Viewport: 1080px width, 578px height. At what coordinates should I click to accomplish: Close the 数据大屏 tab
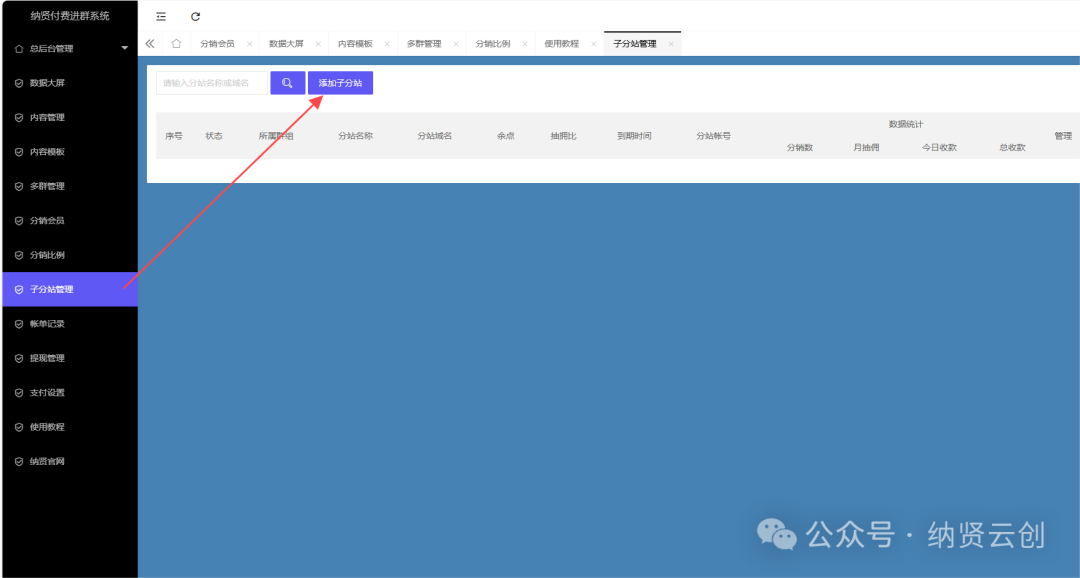tap(318, 44)
